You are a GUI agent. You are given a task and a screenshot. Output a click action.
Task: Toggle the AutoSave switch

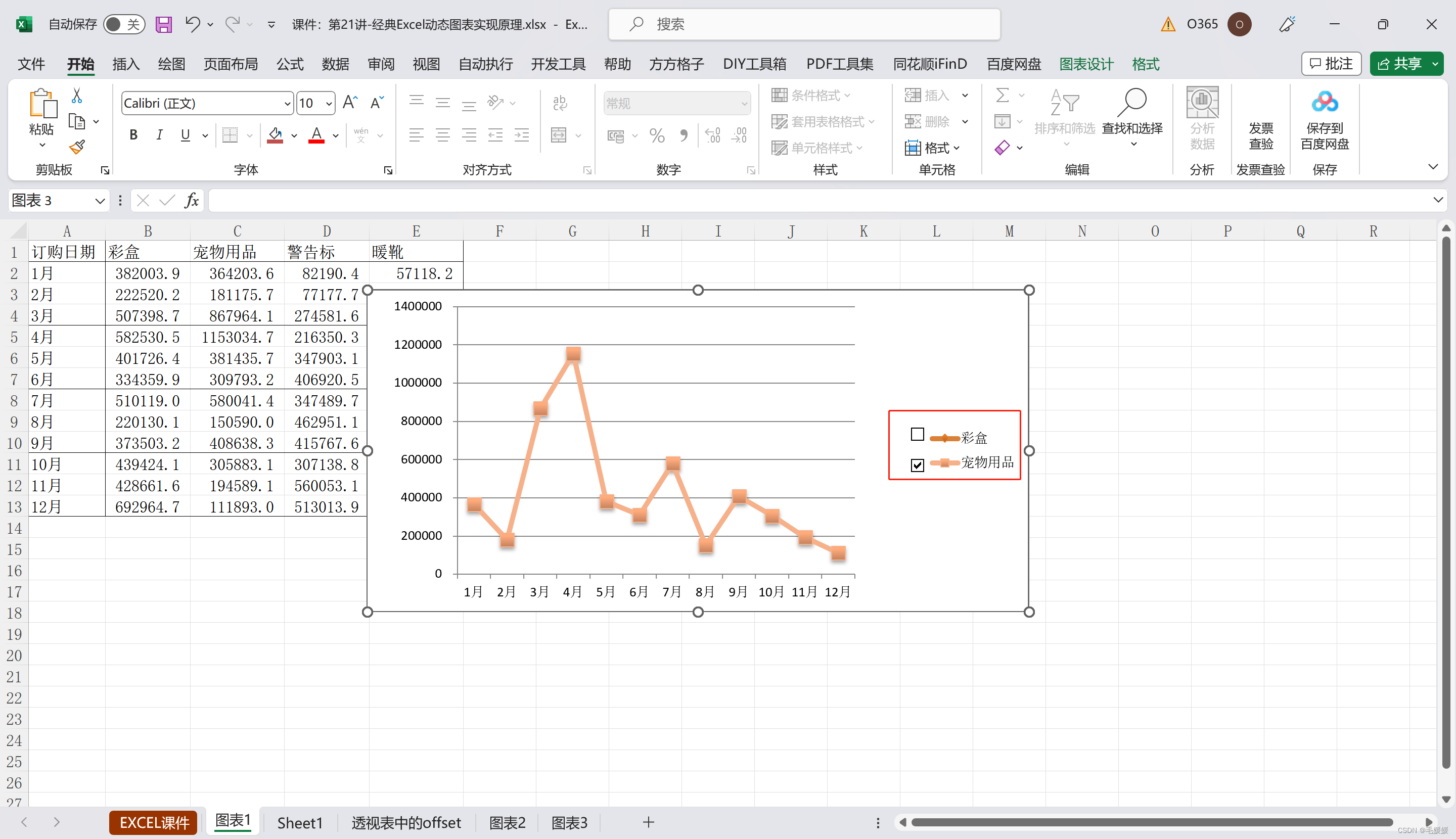(124, 24)
